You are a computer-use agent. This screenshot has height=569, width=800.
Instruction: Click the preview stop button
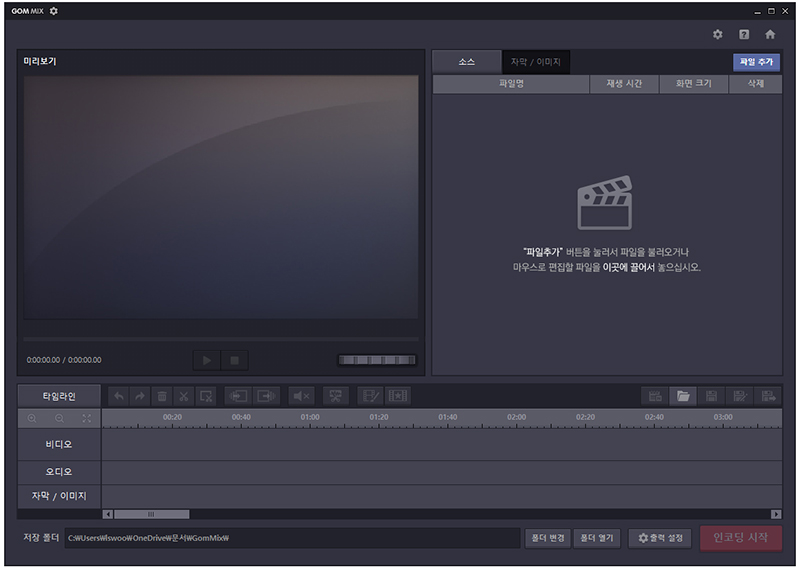[x=235, y=360]
